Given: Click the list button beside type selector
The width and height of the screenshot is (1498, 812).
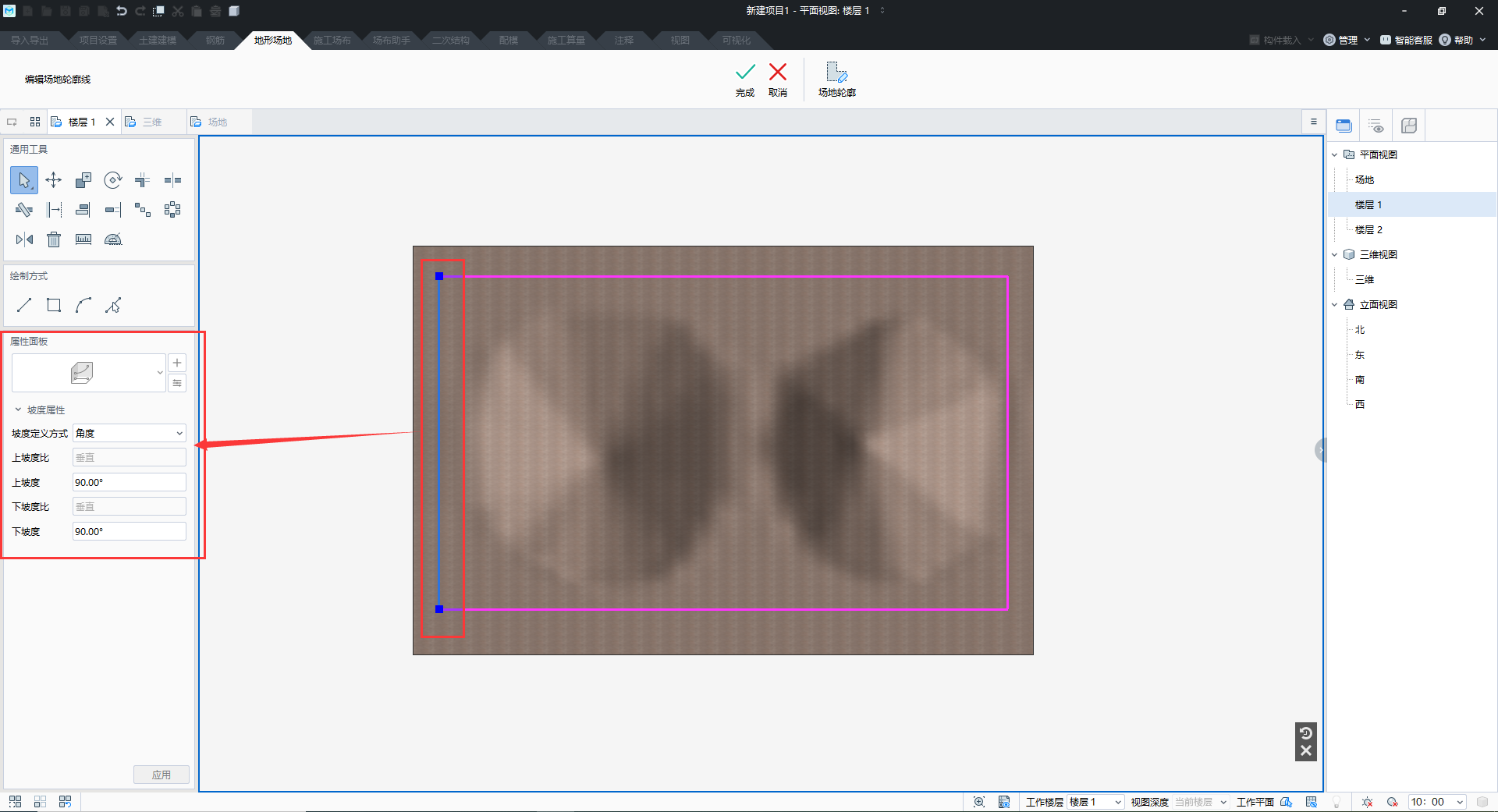Looking at the screenshot, I should tap(177, 383).
